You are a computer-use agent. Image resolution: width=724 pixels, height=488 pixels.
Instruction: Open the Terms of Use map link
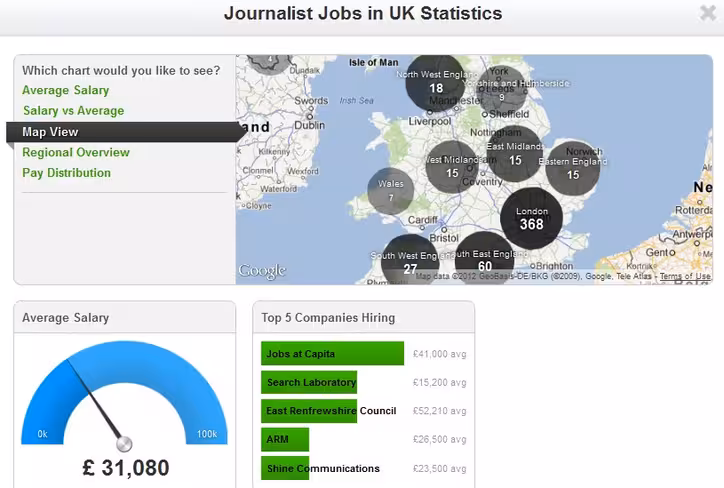point(685,276)
